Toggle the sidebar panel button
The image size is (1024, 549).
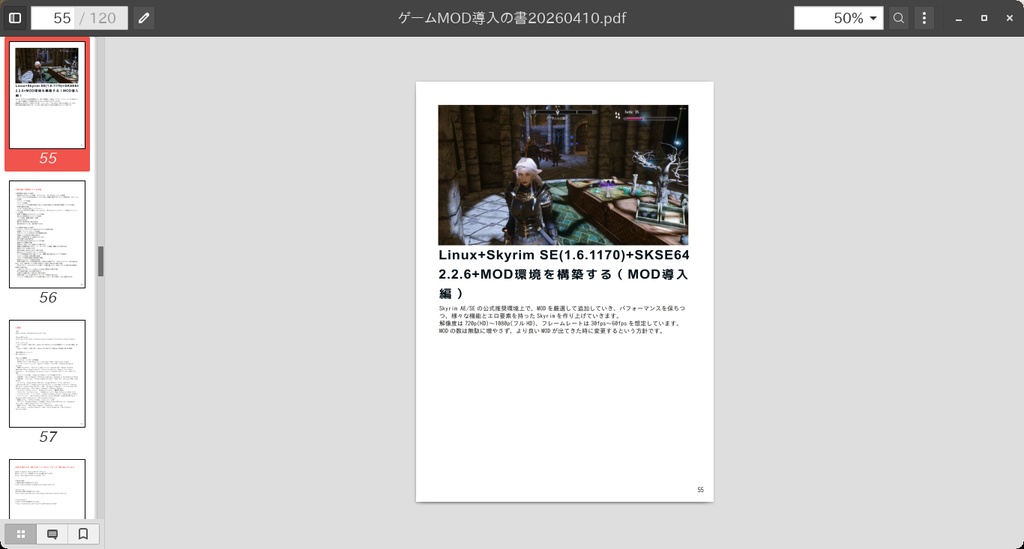point(15,18)
